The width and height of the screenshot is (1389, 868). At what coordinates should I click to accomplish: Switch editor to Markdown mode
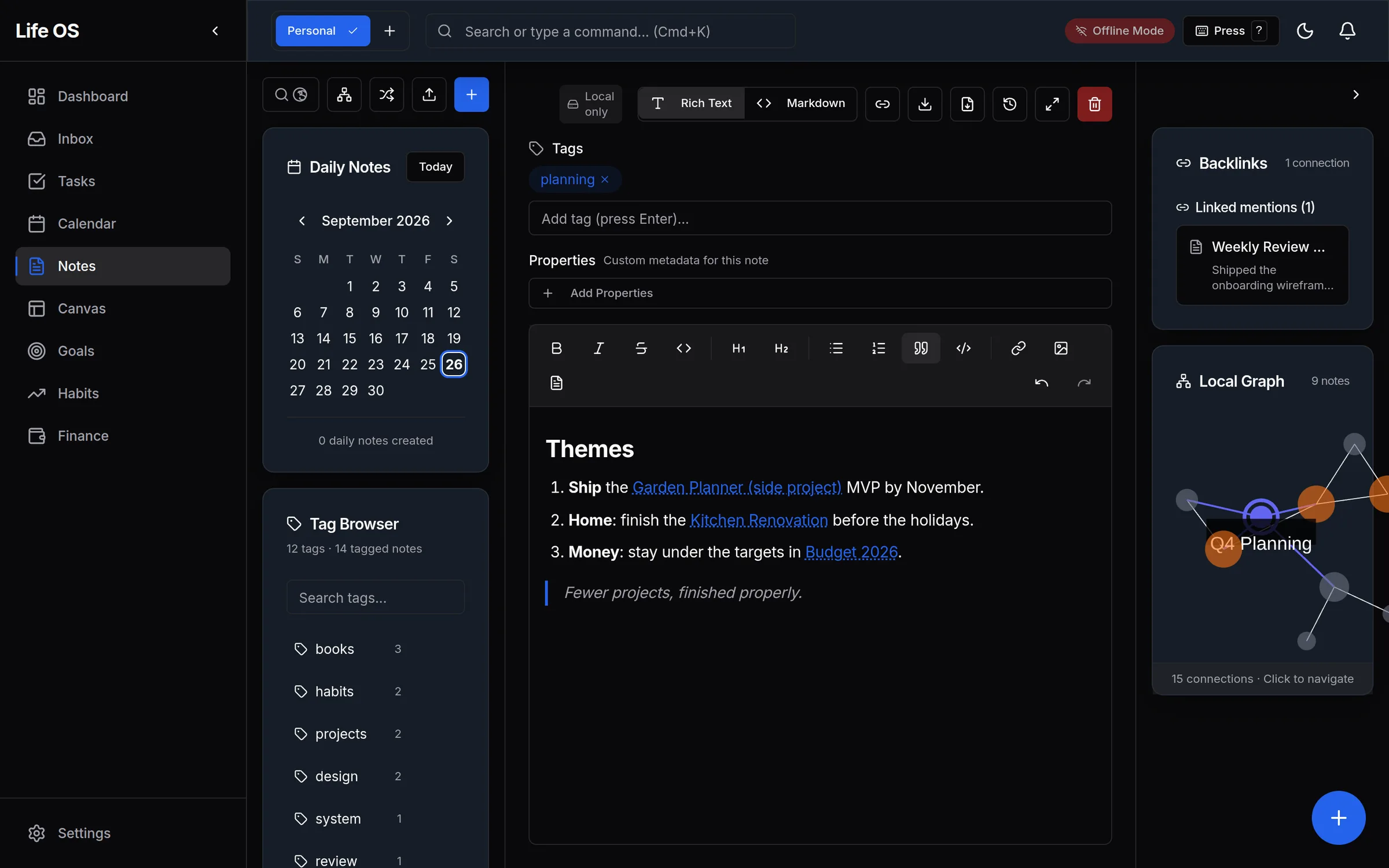tap(800, 104)
